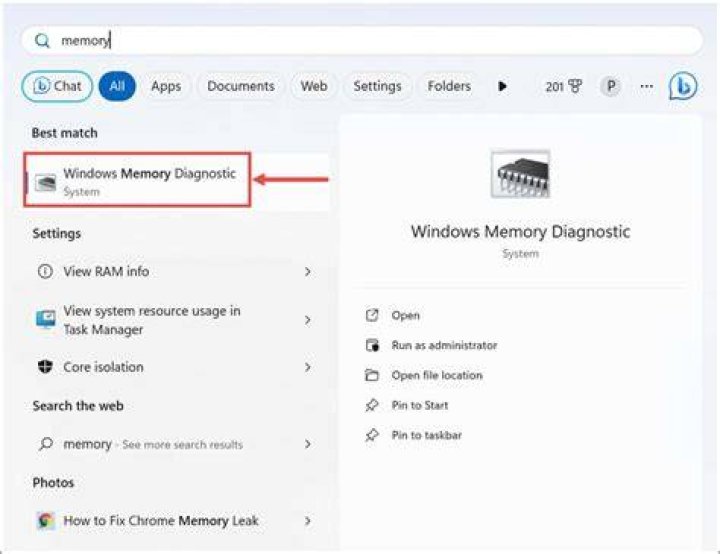This screenshot has height=554, width=720.
Task: Click the info icon beside View RAM info
Action: point(45,271)
